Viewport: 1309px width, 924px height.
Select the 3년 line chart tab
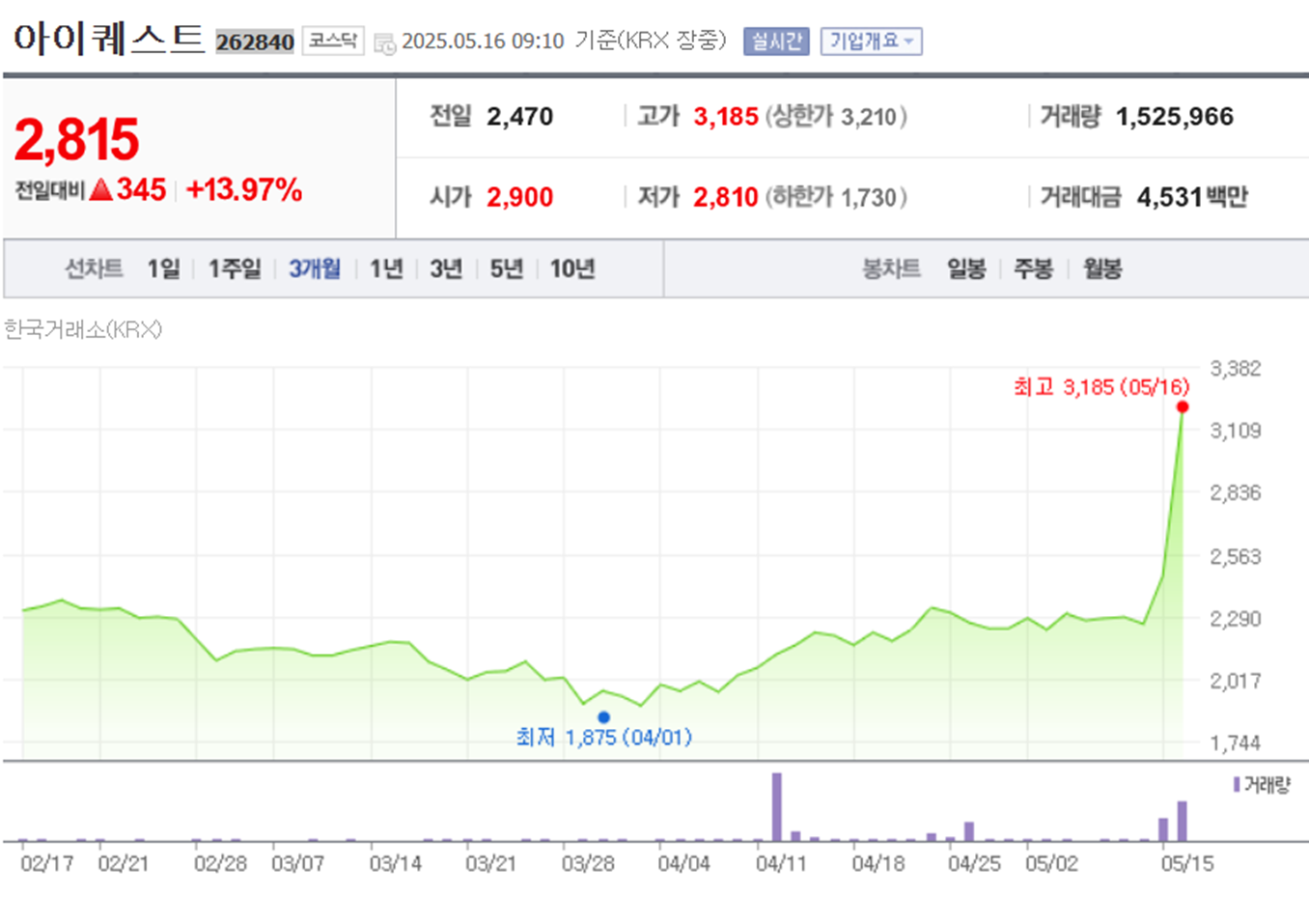pos(446,268)
